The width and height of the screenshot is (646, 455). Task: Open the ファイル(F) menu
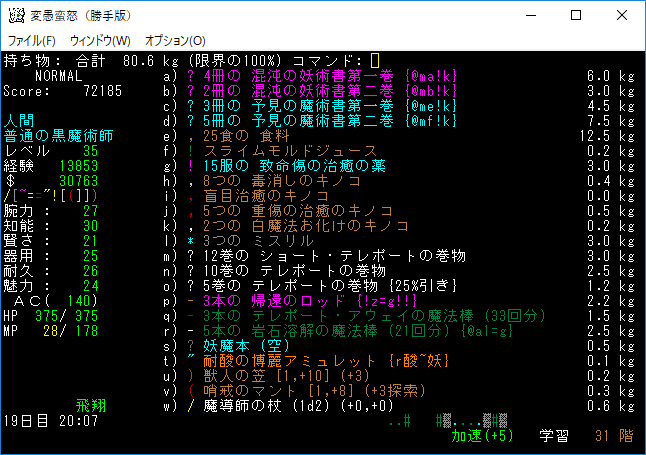click(32, 40)
